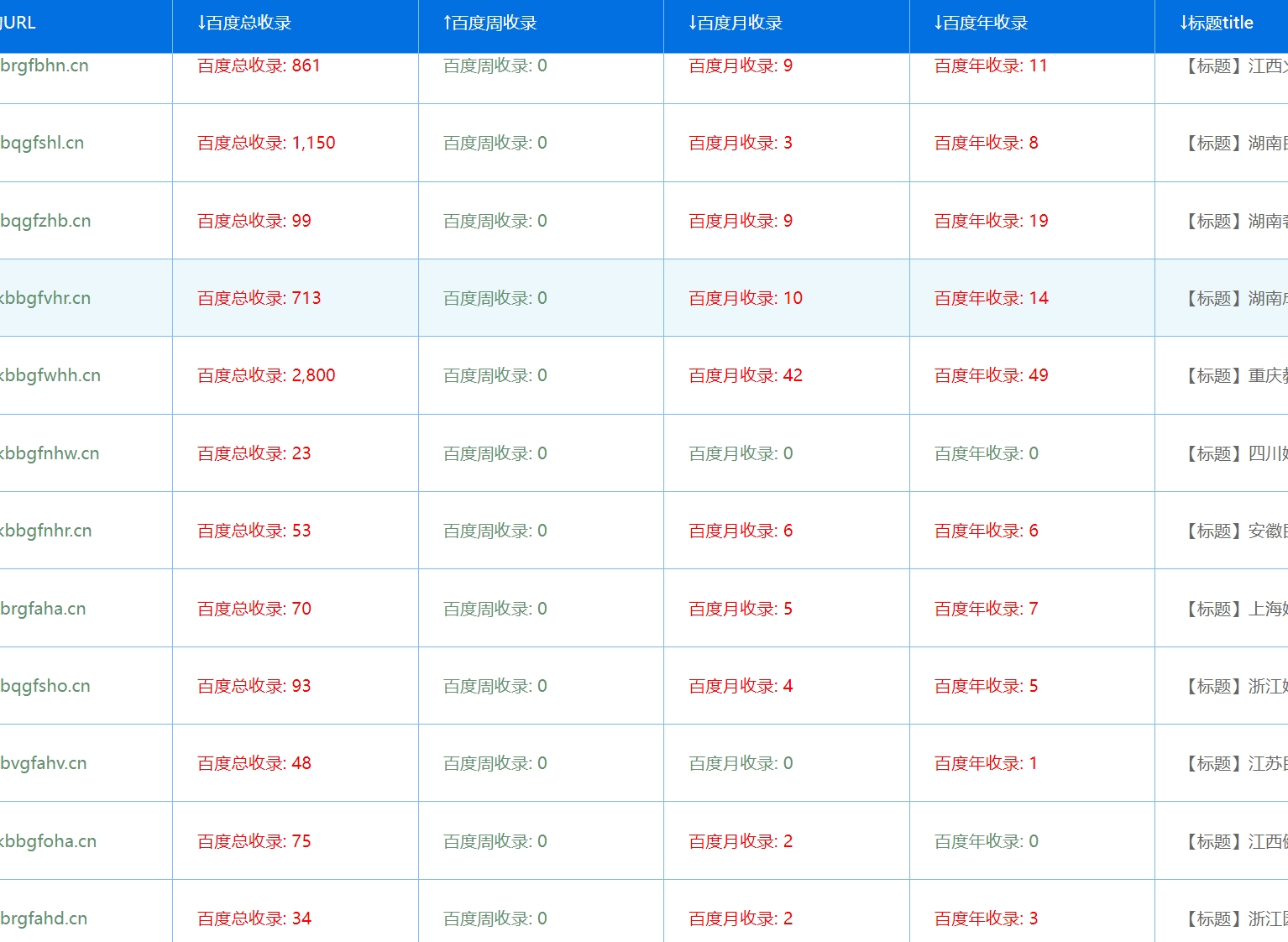Screen dimensions: 1288x942
Task: Open the bbgfnhw.cn URL link
Action: coord(50,453)
